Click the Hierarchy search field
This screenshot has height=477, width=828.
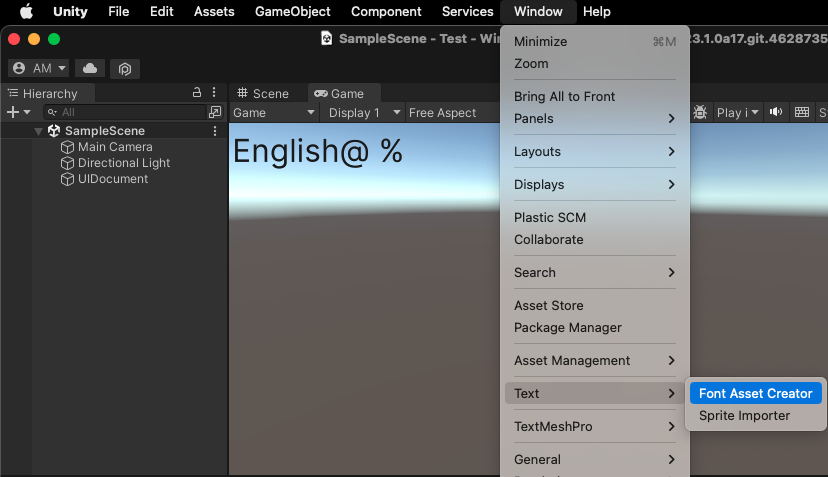click(x=124, y=112)
